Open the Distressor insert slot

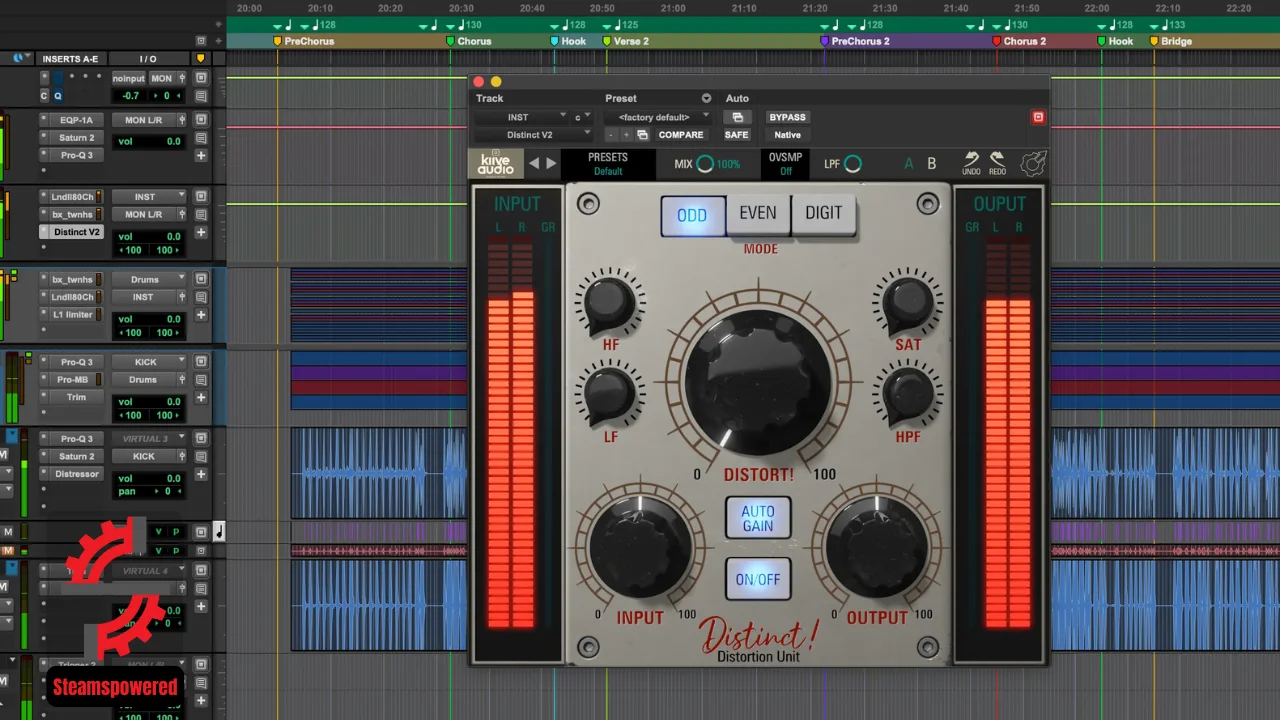pyautogui.click(x=72, y=474)
